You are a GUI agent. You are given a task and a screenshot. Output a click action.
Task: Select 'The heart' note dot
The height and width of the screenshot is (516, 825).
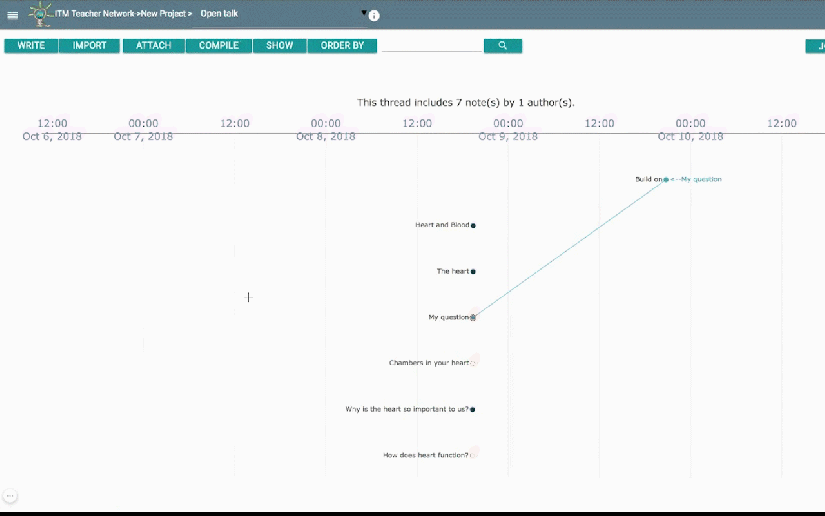[x=473, y=272]
